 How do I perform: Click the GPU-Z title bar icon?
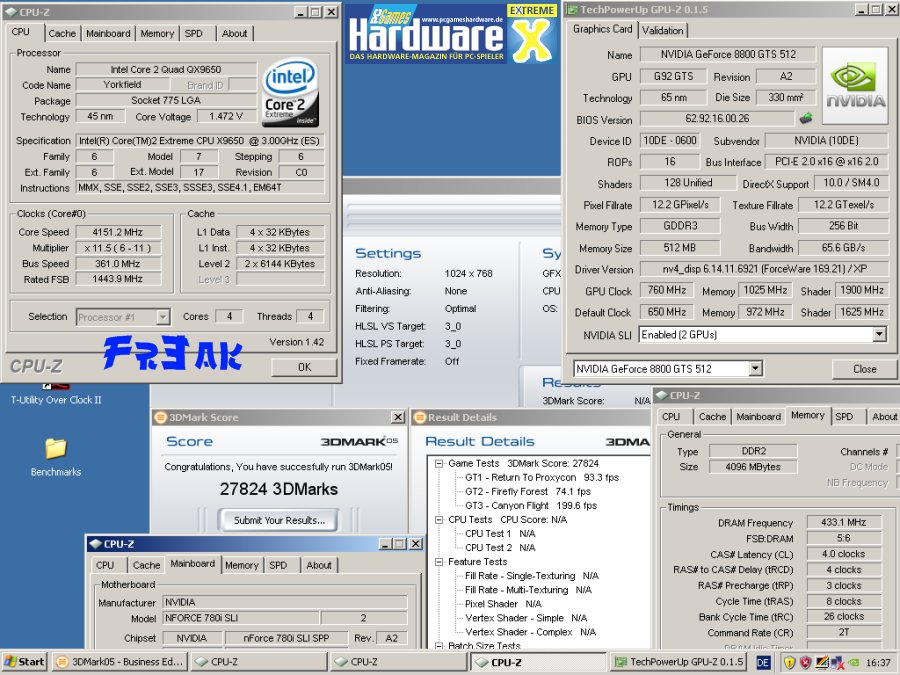click(x=572, y=9)
